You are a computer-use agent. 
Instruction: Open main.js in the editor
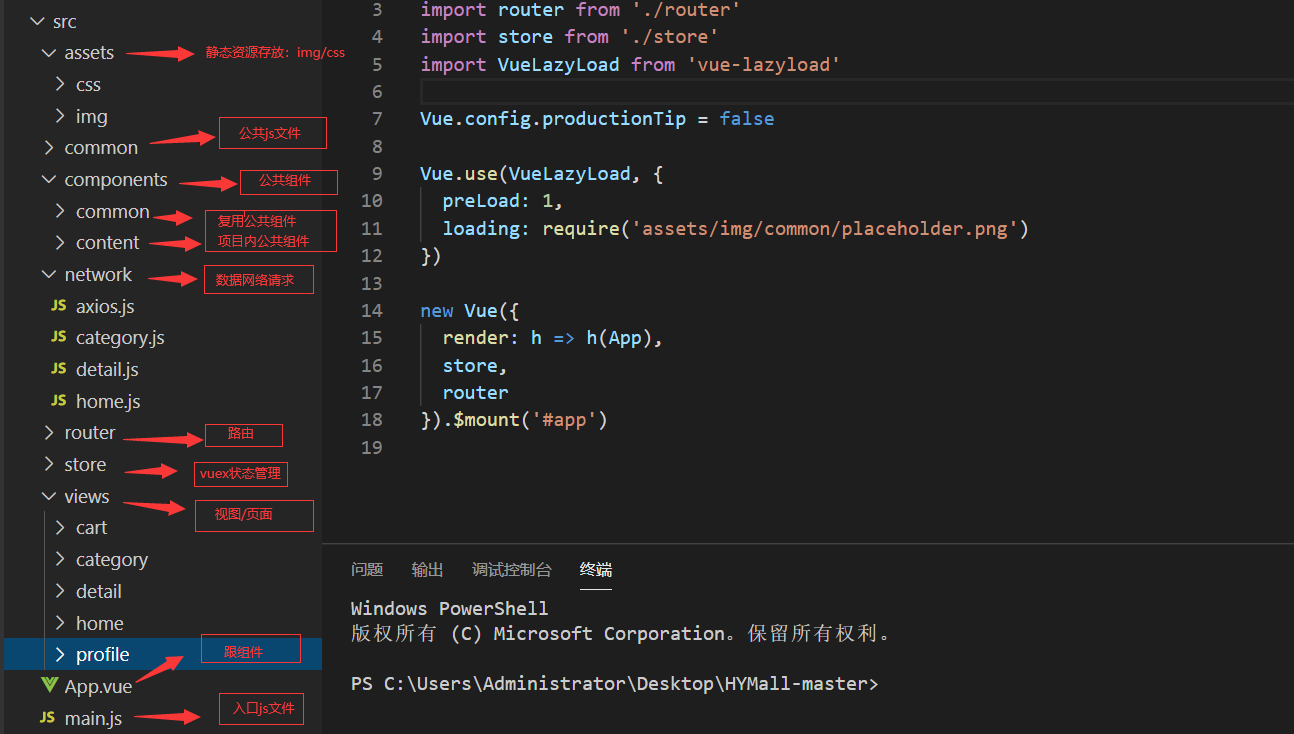tap(93, 719)
